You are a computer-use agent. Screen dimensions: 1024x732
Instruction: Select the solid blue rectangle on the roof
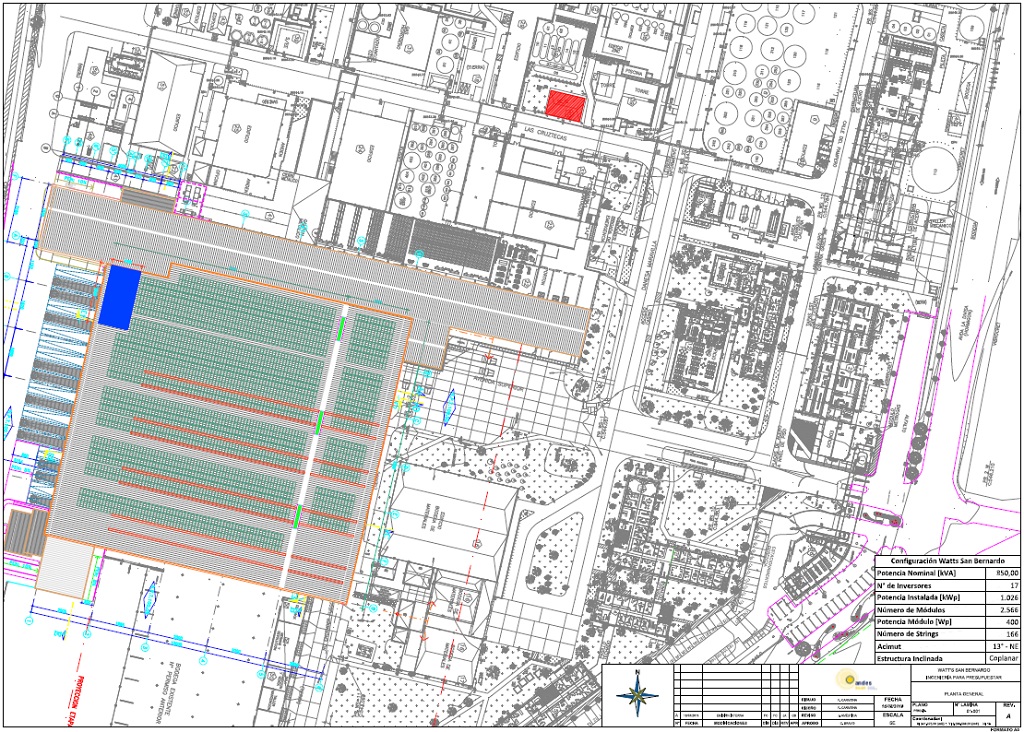point(120,295)
